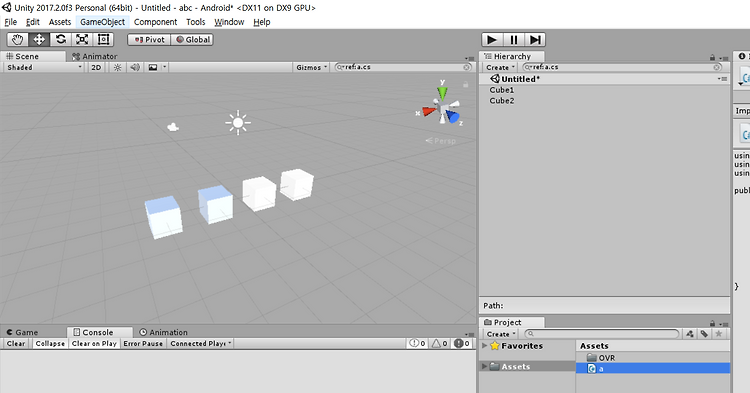Viewport: 750px width, 393px height.
Task: Select the camera gizmo in scene
Action: coord(173,127)
